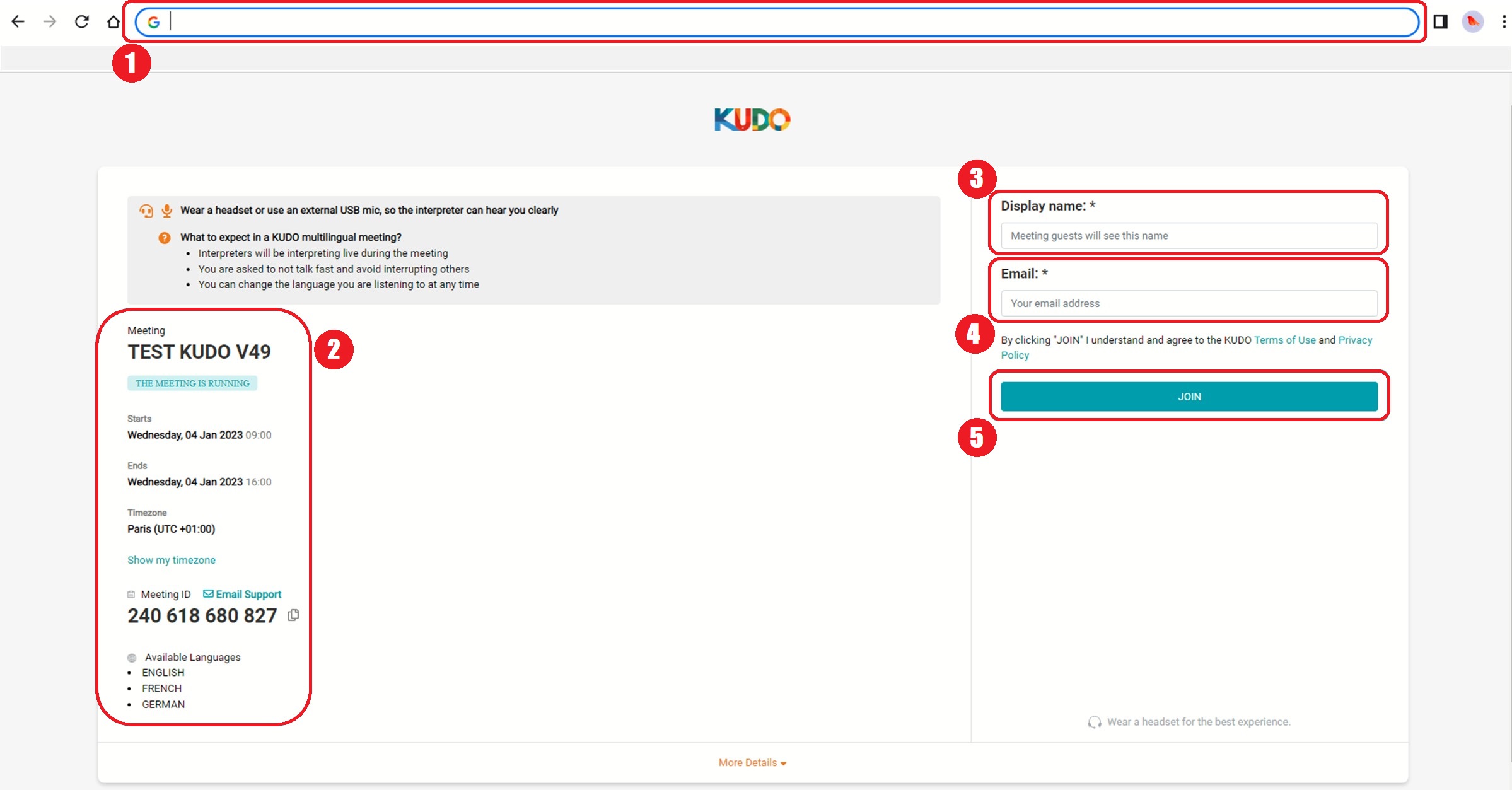
Task: Click the orange microphone icon
Action: (x=166, y=211)
